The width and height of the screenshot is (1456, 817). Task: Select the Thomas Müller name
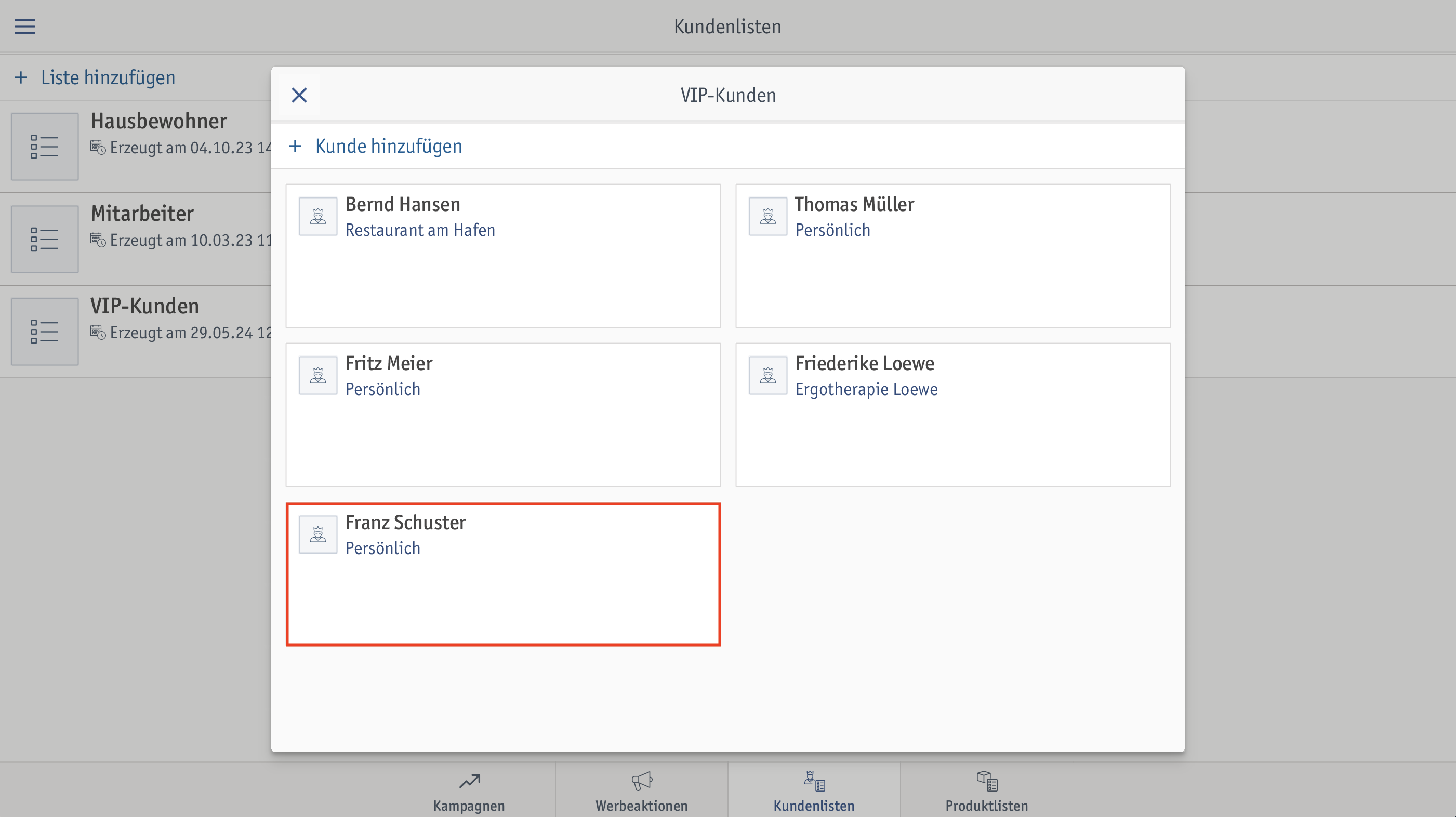[x=855, y=204]
